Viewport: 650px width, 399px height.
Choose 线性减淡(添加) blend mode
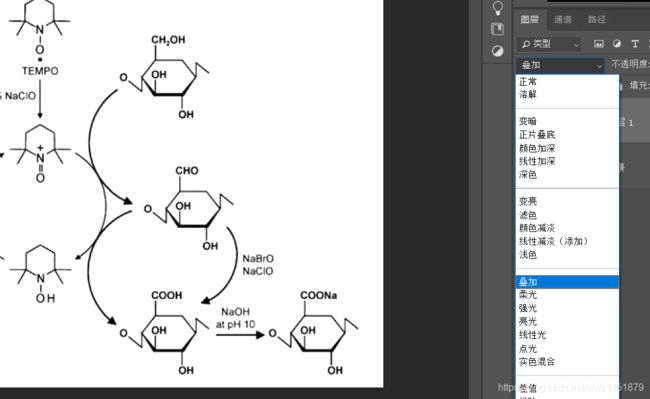pyautogui.click(x=567, y=241)
